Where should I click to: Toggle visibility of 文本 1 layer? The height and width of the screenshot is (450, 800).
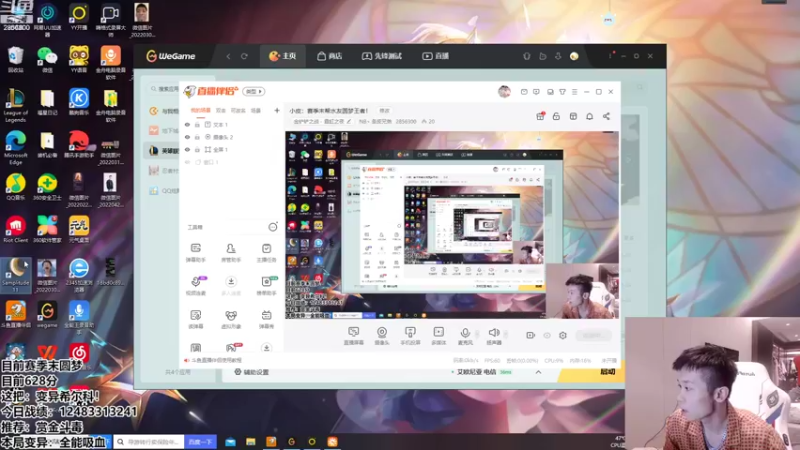(x=187, y=124)
